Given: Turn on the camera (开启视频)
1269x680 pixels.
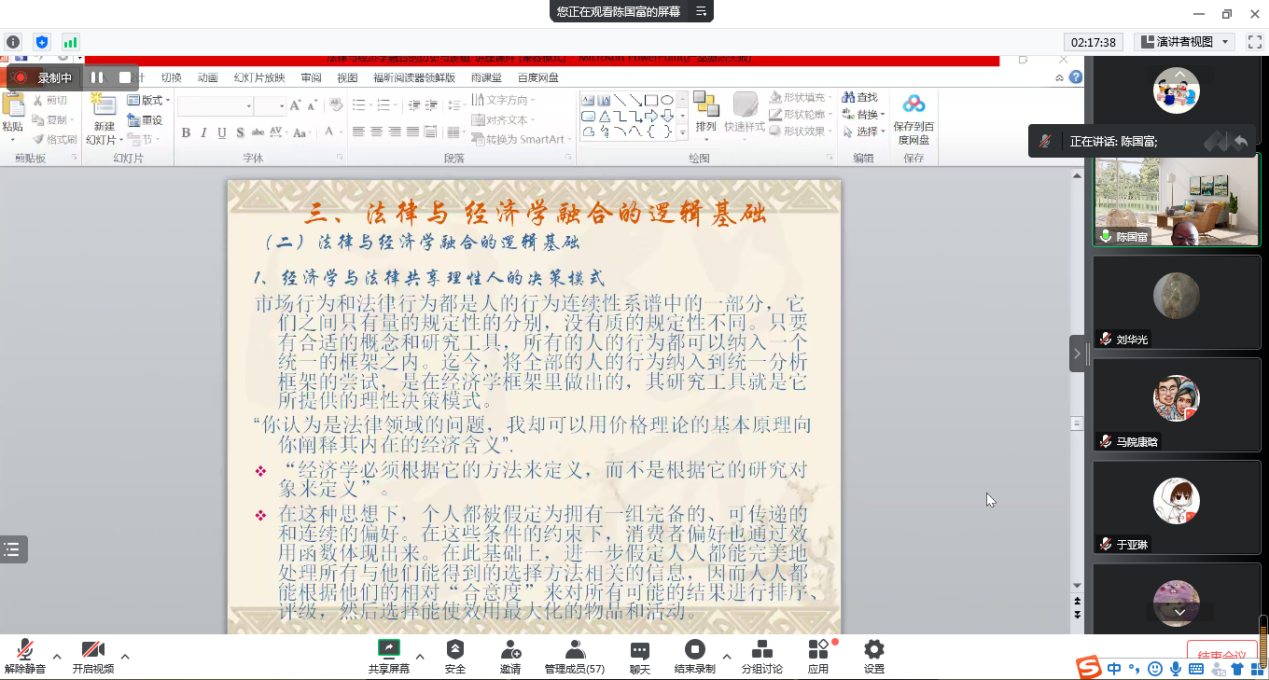Looking at the screenshot, I should point(92,655).
